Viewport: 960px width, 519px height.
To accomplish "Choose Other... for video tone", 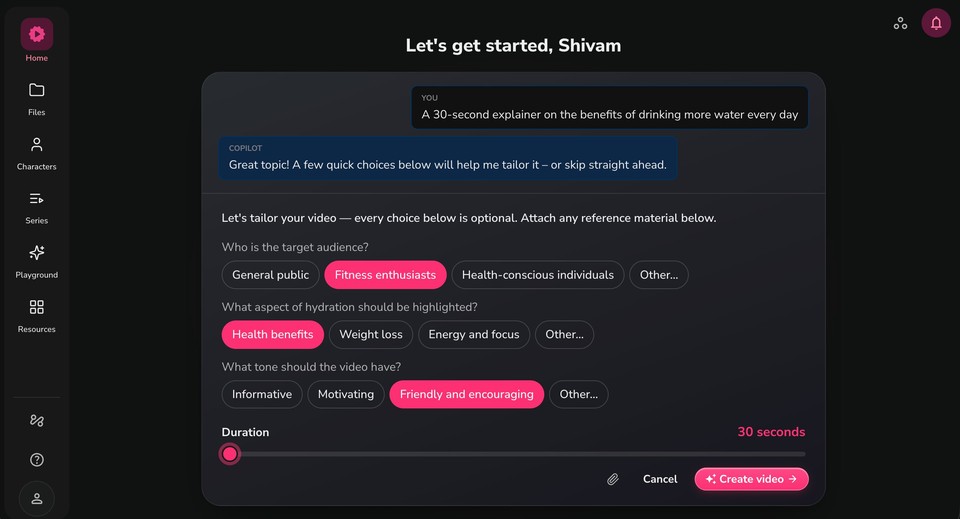I will tap(579, 394).
